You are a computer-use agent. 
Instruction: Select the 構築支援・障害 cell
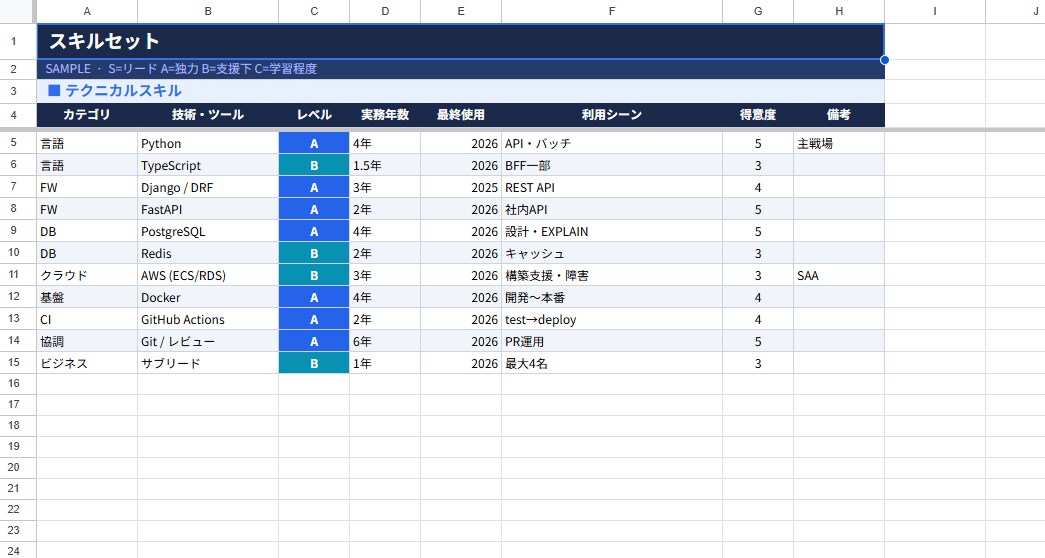click(x=612, y=275)
